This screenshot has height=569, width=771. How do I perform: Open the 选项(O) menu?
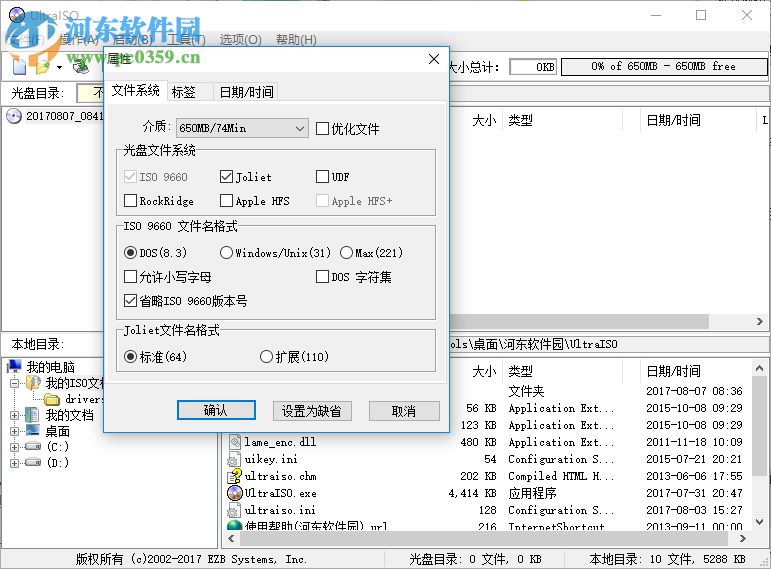tap(240, 39)
